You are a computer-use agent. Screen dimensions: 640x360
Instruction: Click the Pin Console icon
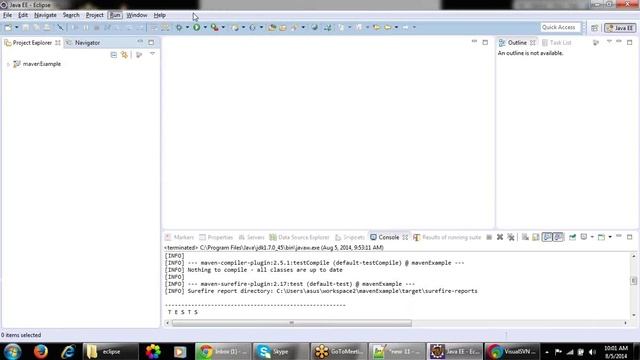(x=572, y=237)
